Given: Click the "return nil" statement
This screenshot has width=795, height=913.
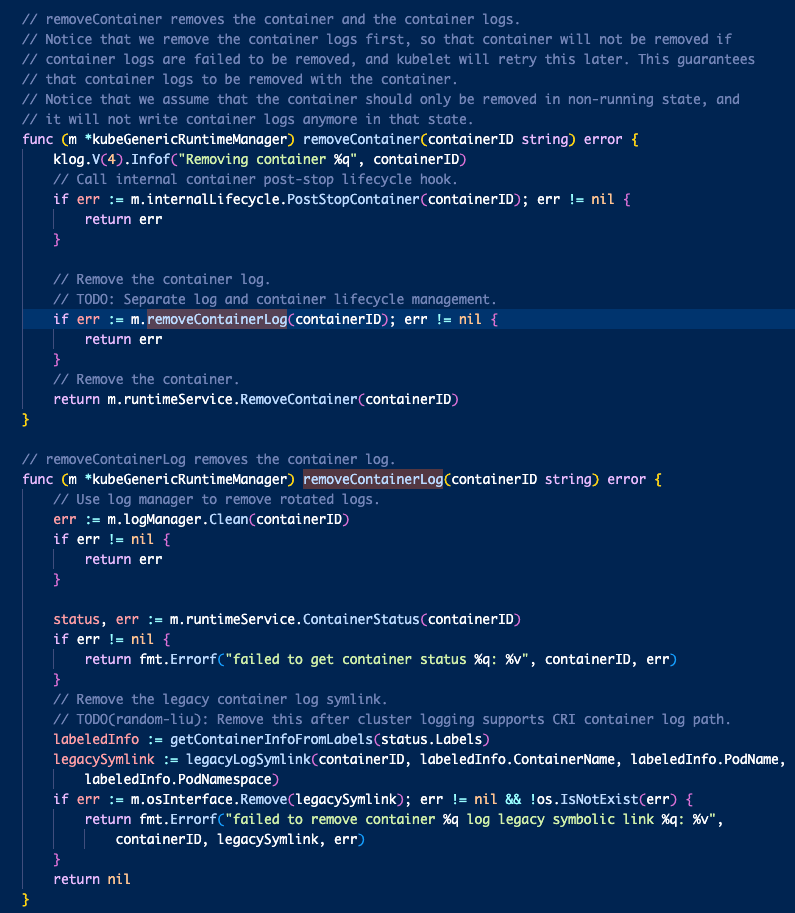Looking at the screenshot, I should [92, 879].
